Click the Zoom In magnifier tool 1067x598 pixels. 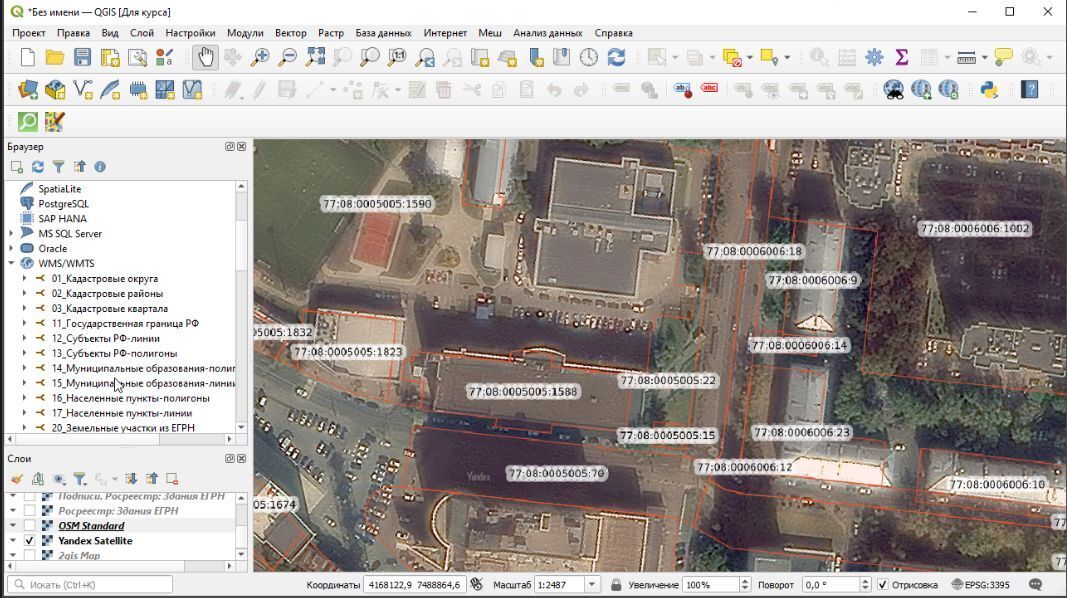tap(260, 57)
